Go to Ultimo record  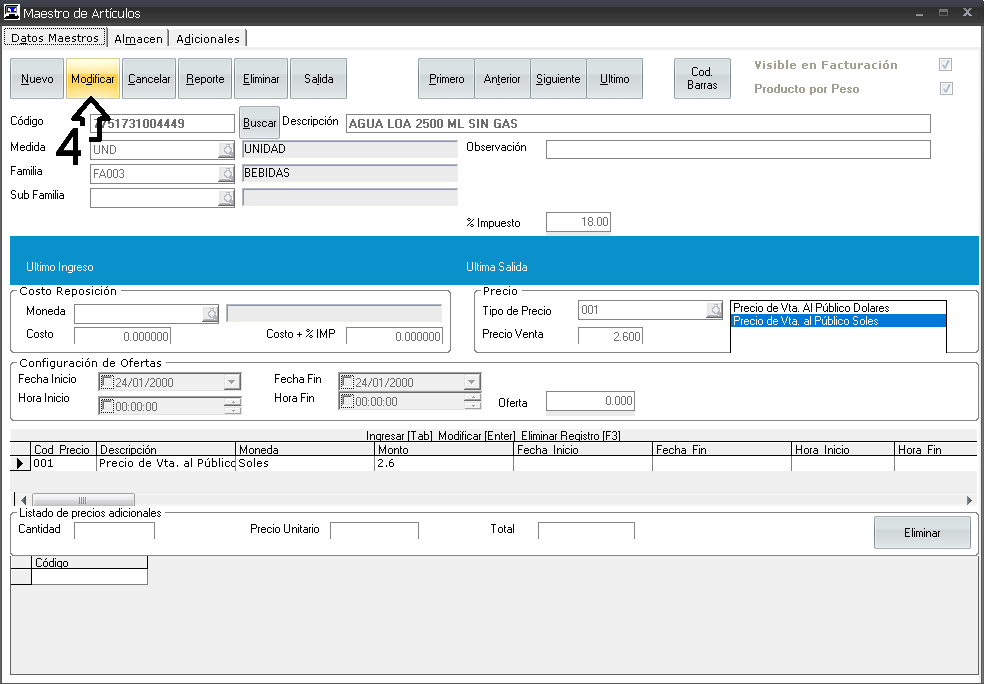coord(614,79)
